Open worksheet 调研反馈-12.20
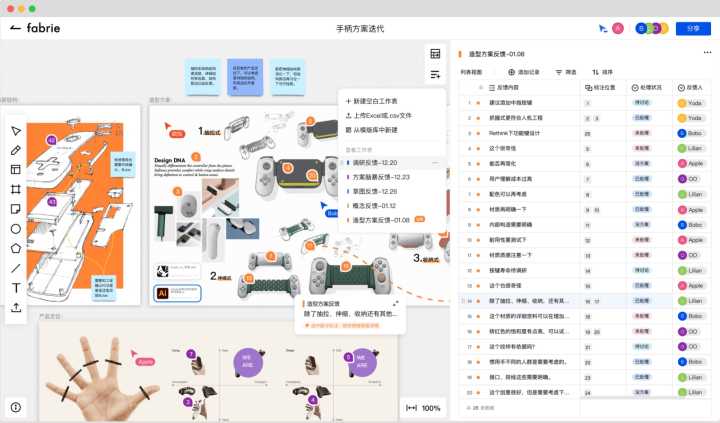The image size is (720, 423). 391,163
